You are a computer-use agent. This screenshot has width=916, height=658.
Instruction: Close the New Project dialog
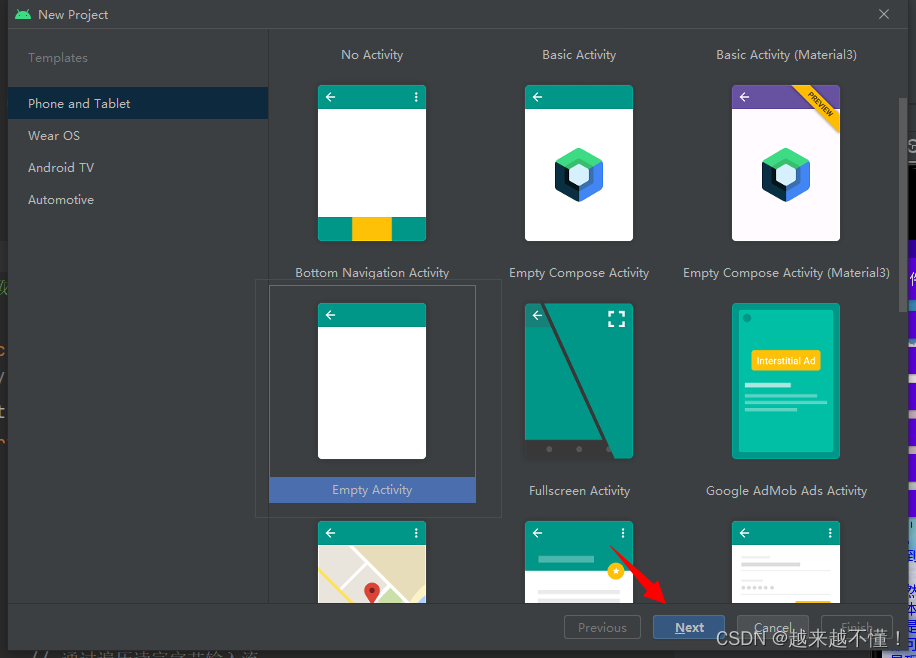pyautogui.click(x=884, y=14)
